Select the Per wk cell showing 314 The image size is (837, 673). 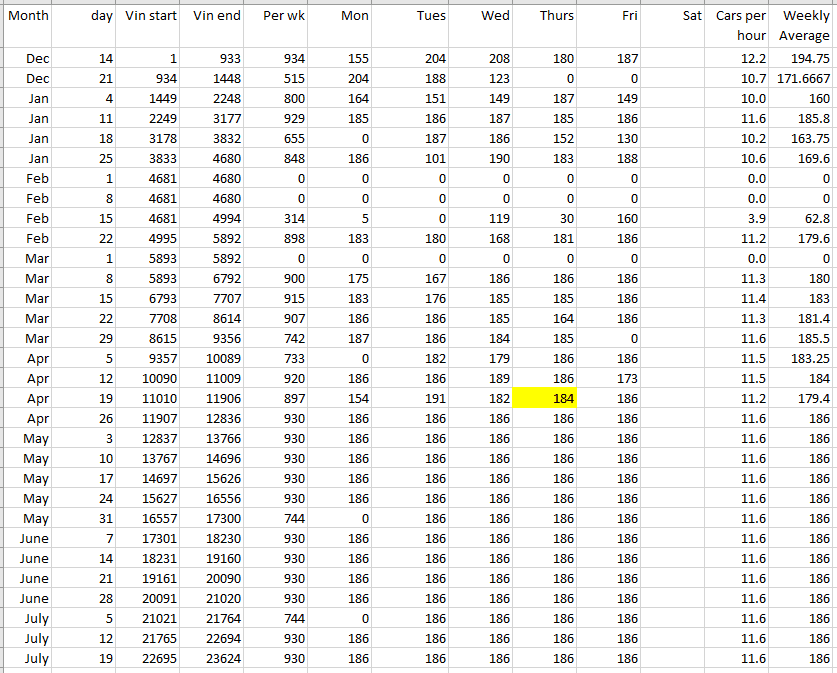tap(277, 218)
